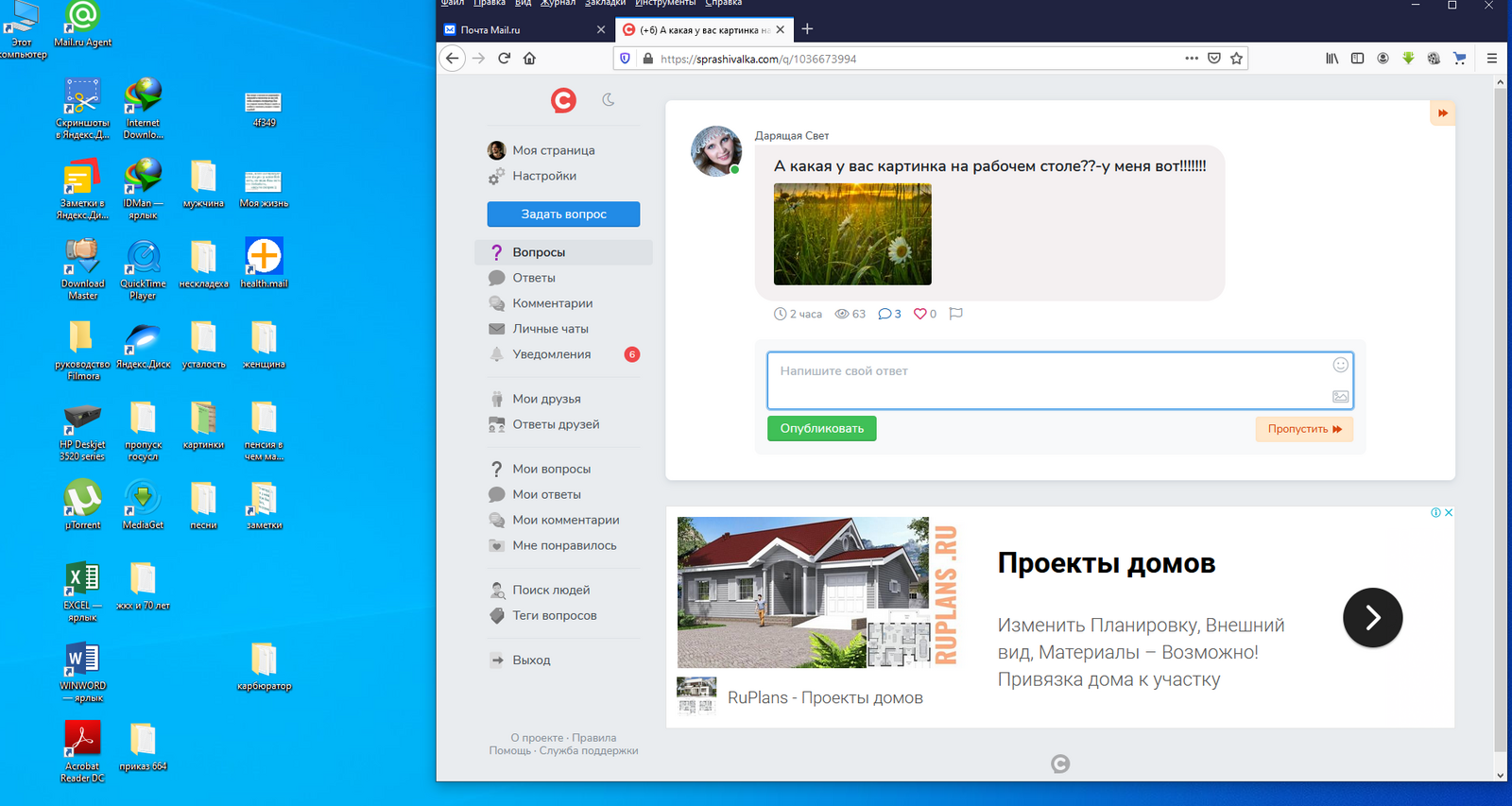The width and height of the screenshot is (1512, 806).
Task: Publish answer with Опубликовать button
Action: click(822, 429)
